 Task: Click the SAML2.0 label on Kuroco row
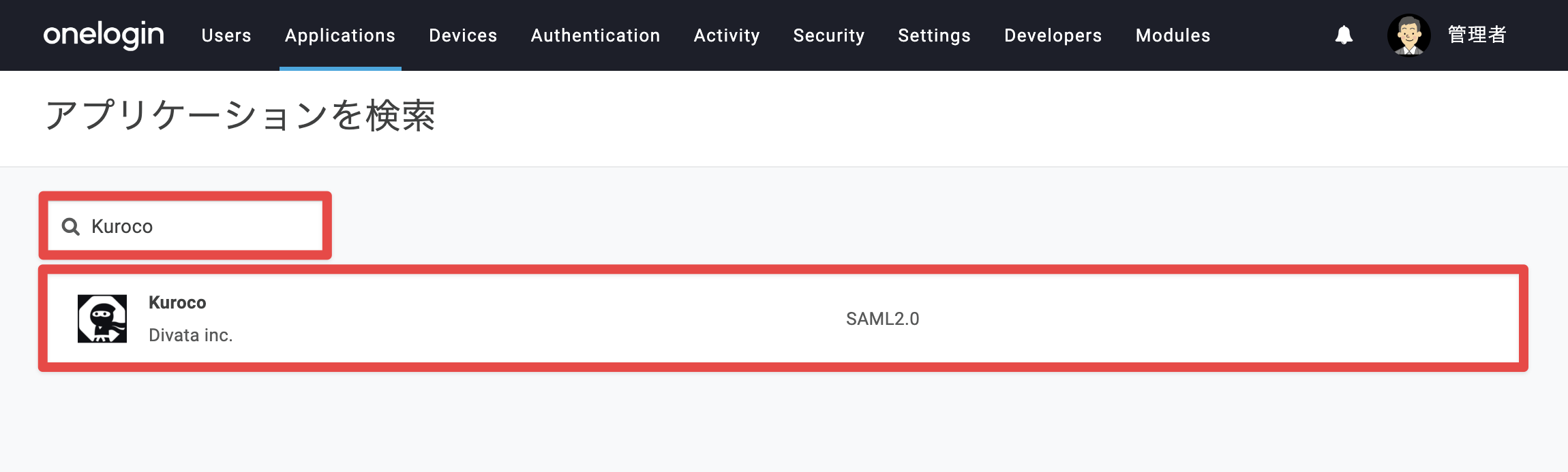883,319
